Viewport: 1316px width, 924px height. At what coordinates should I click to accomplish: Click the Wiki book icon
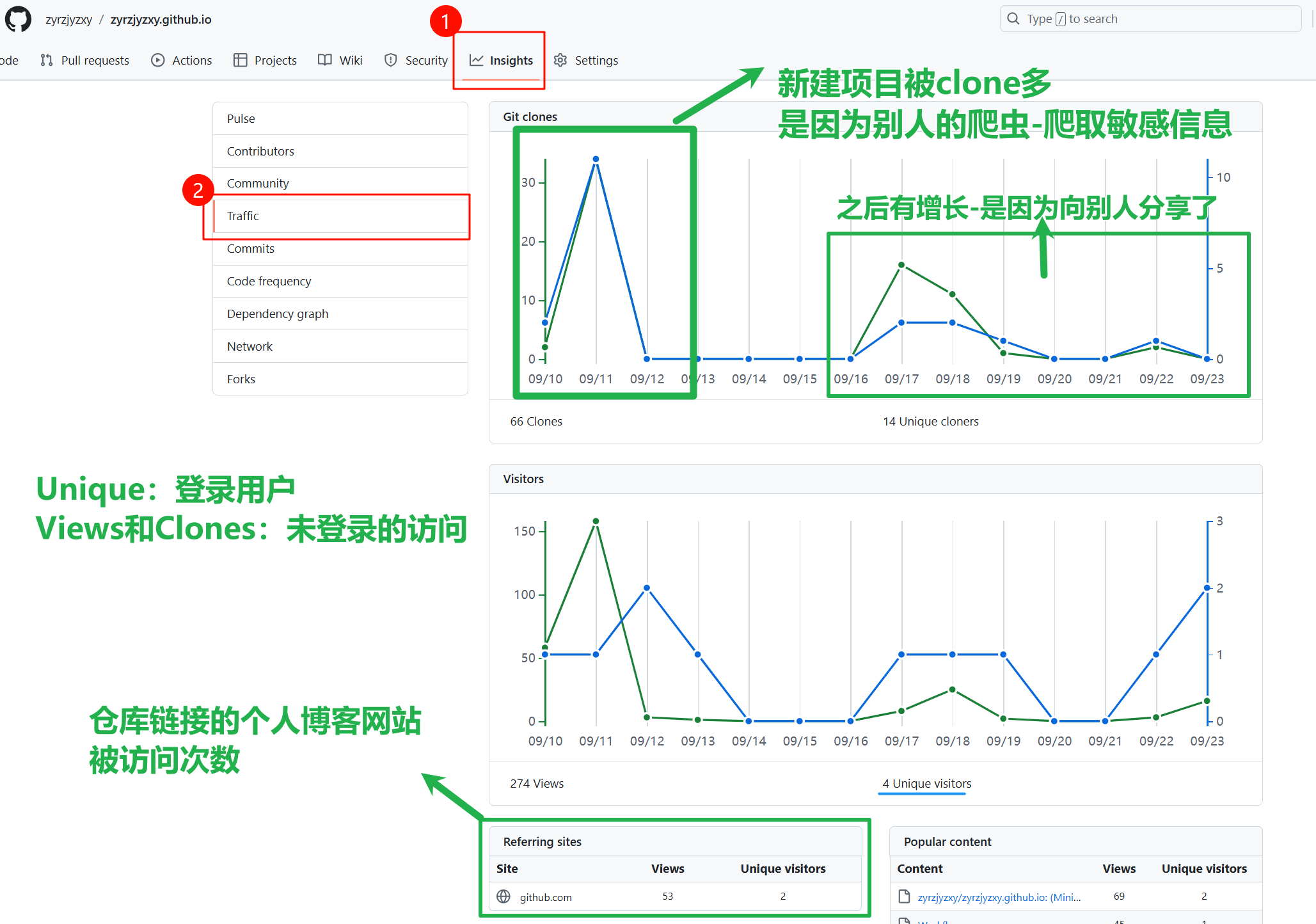325,60
